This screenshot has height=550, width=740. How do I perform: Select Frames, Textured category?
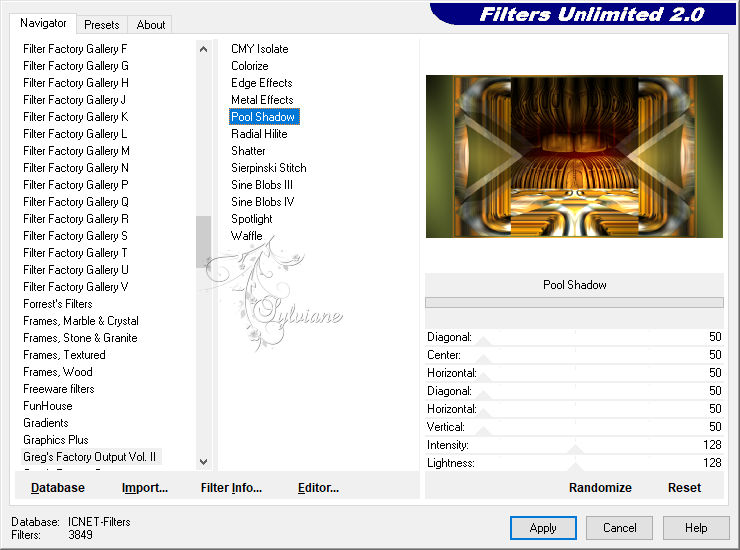(x=64, y=355)
